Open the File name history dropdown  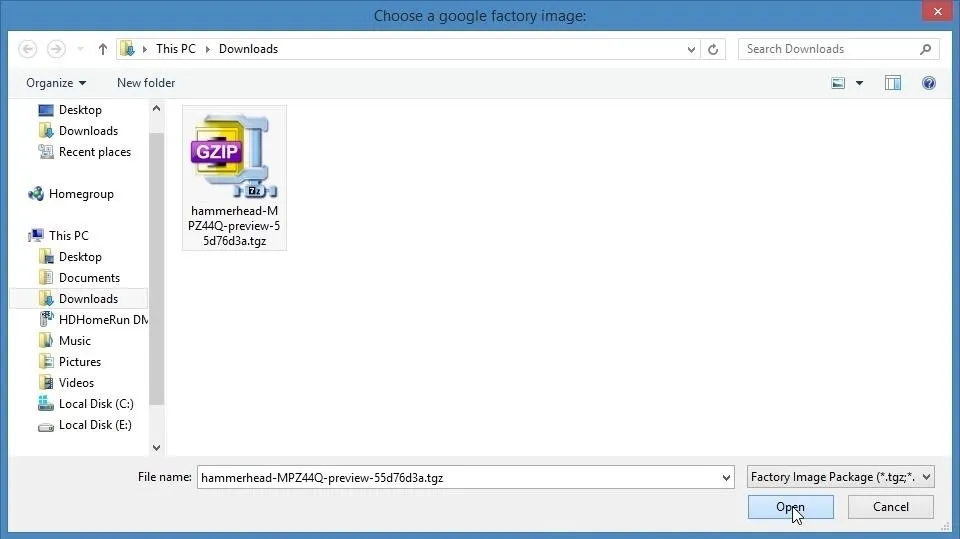[726, 478]
